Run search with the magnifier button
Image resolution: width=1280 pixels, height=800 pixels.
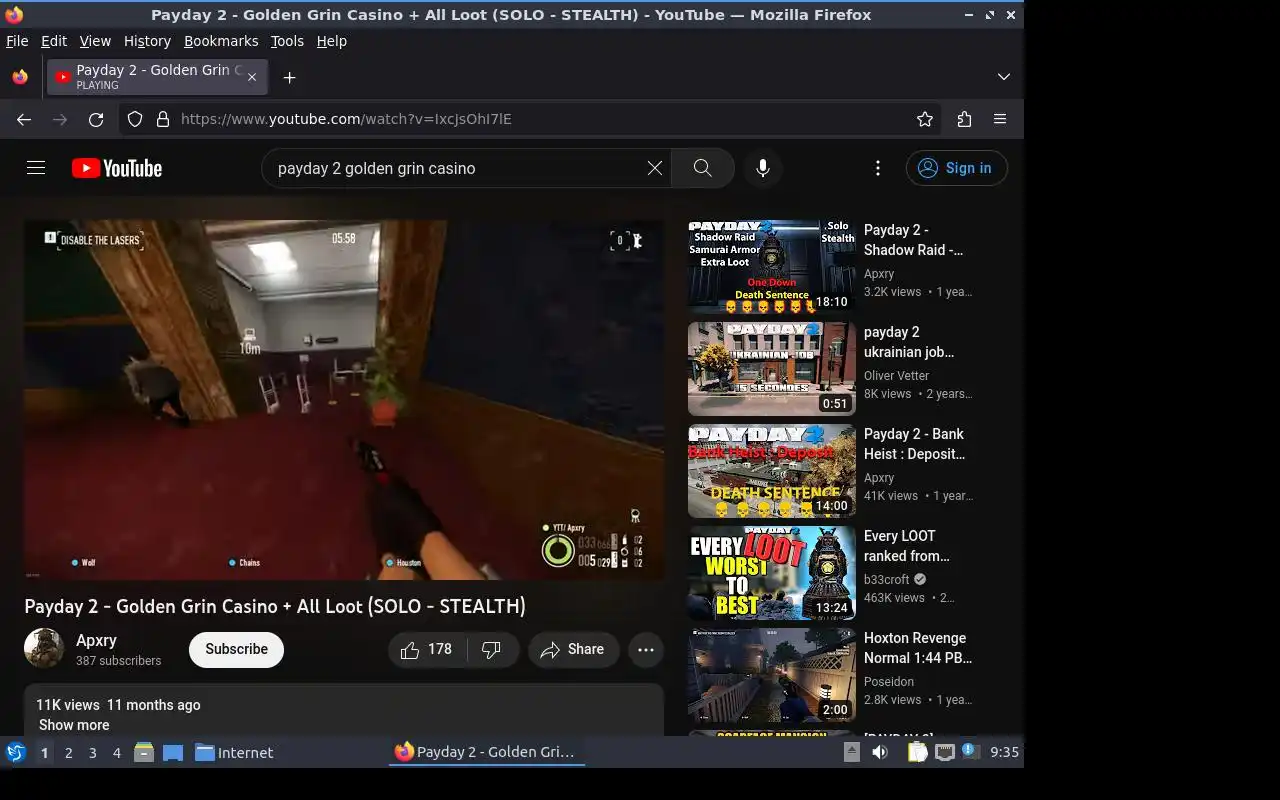(x=703, y=168)
